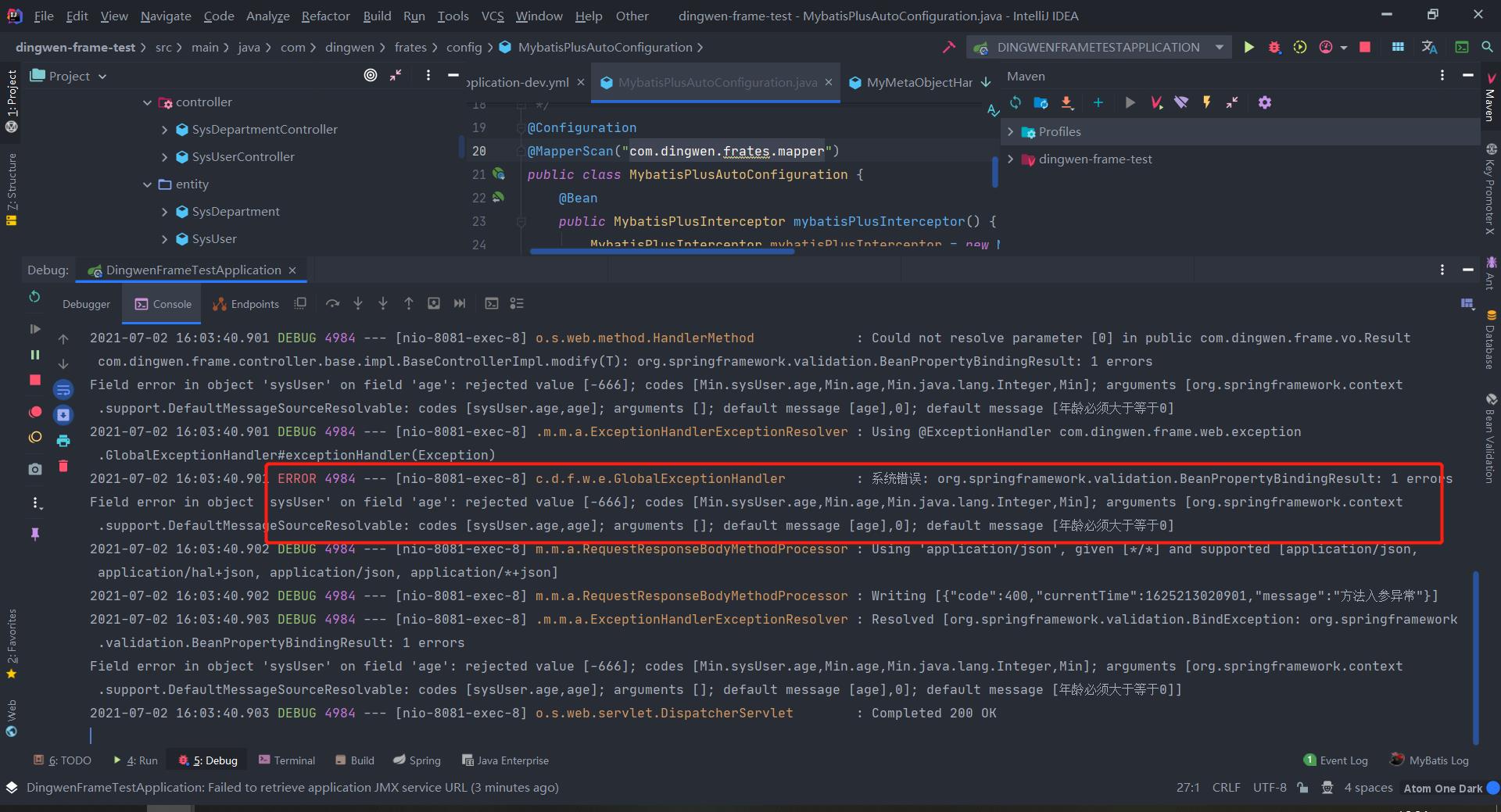Add a Maven project with plus icon
Image resolution: width=1501 pixels, height=812 pixels.
click(1098, 102)
